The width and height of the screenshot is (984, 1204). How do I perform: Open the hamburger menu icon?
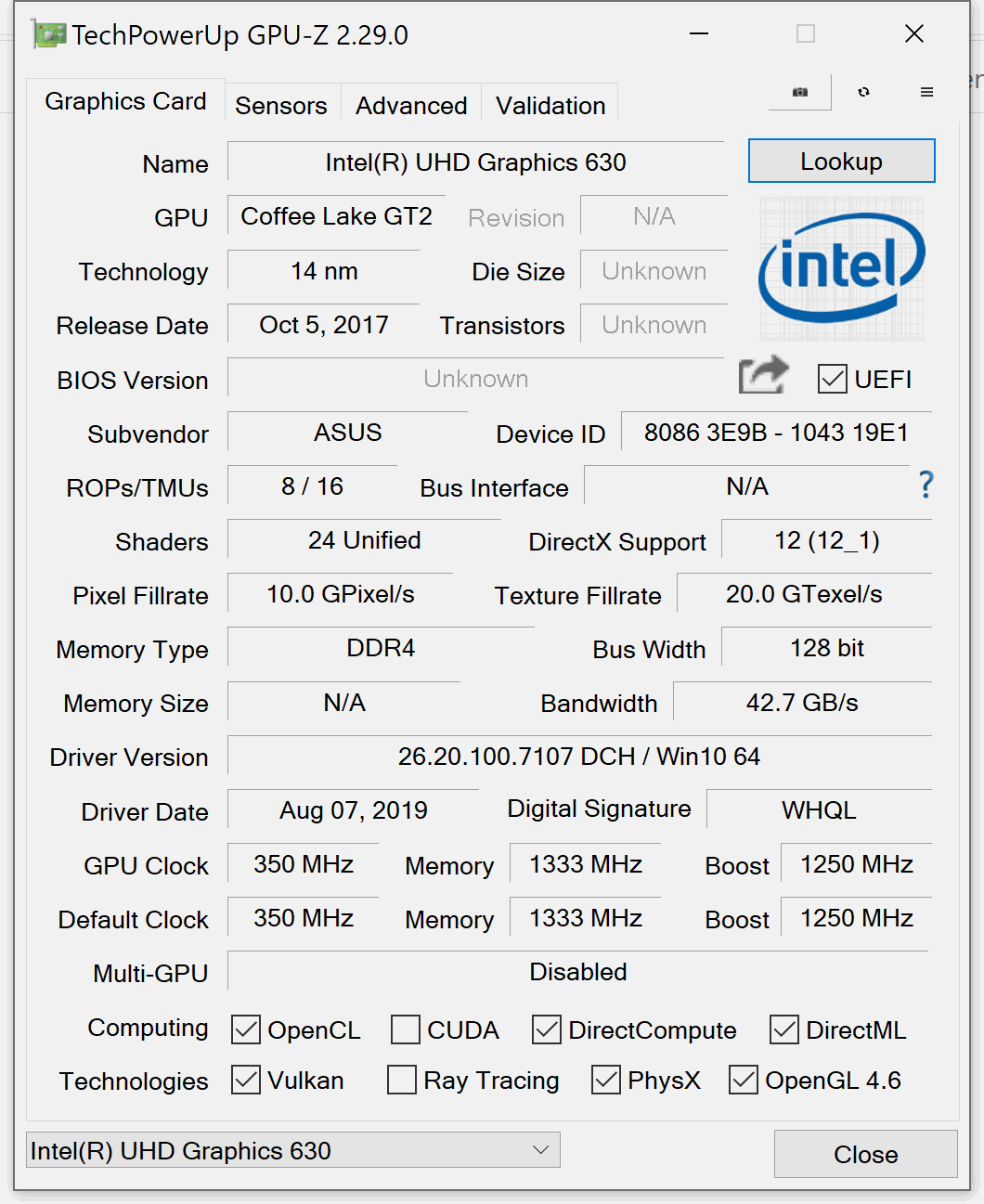click(926, 92)
